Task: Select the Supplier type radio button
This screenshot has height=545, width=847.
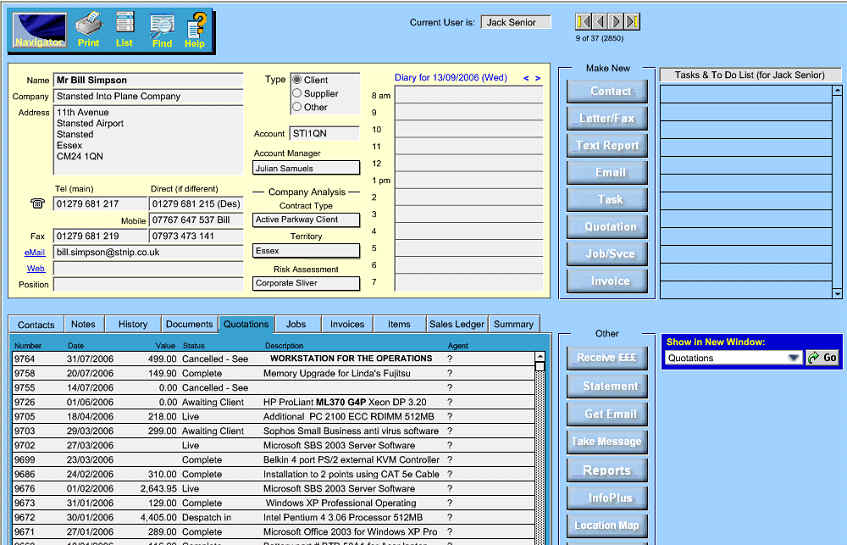Action: coord(297,93)
